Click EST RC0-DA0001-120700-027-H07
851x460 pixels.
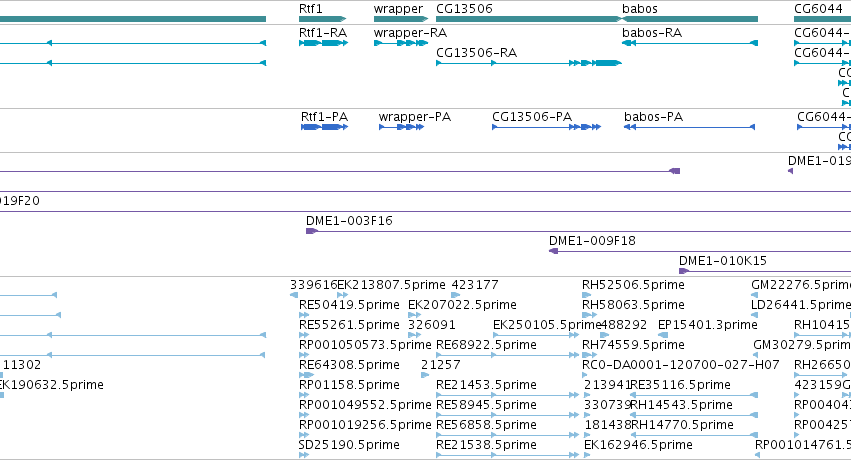point(681,365)
